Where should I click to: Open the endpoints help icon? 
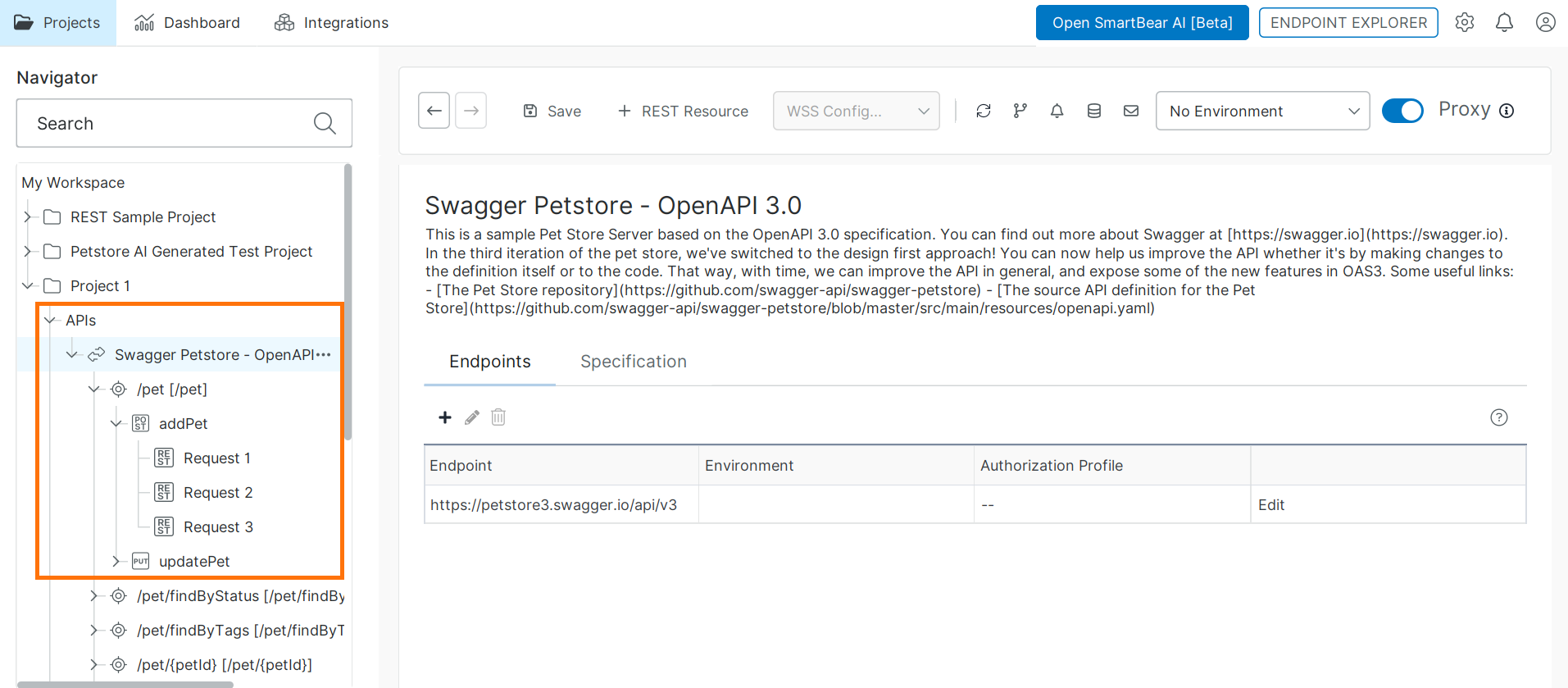pos(1498,417)
